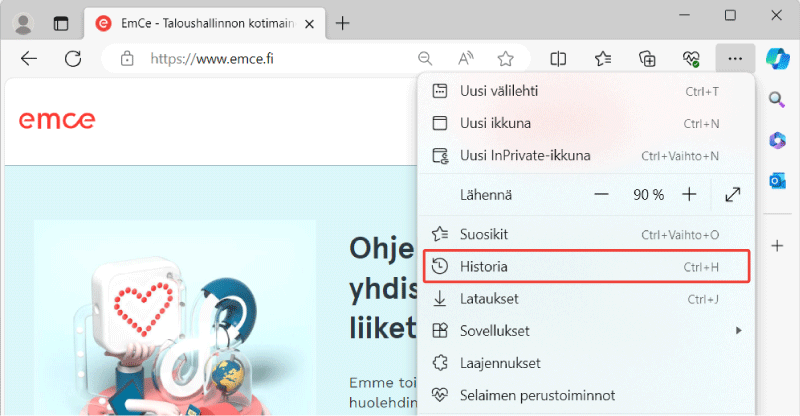The height and width of the screenshot is (416, 800).
Task: Enter full screen with expand arrows icon
Action: click(733, 194)
